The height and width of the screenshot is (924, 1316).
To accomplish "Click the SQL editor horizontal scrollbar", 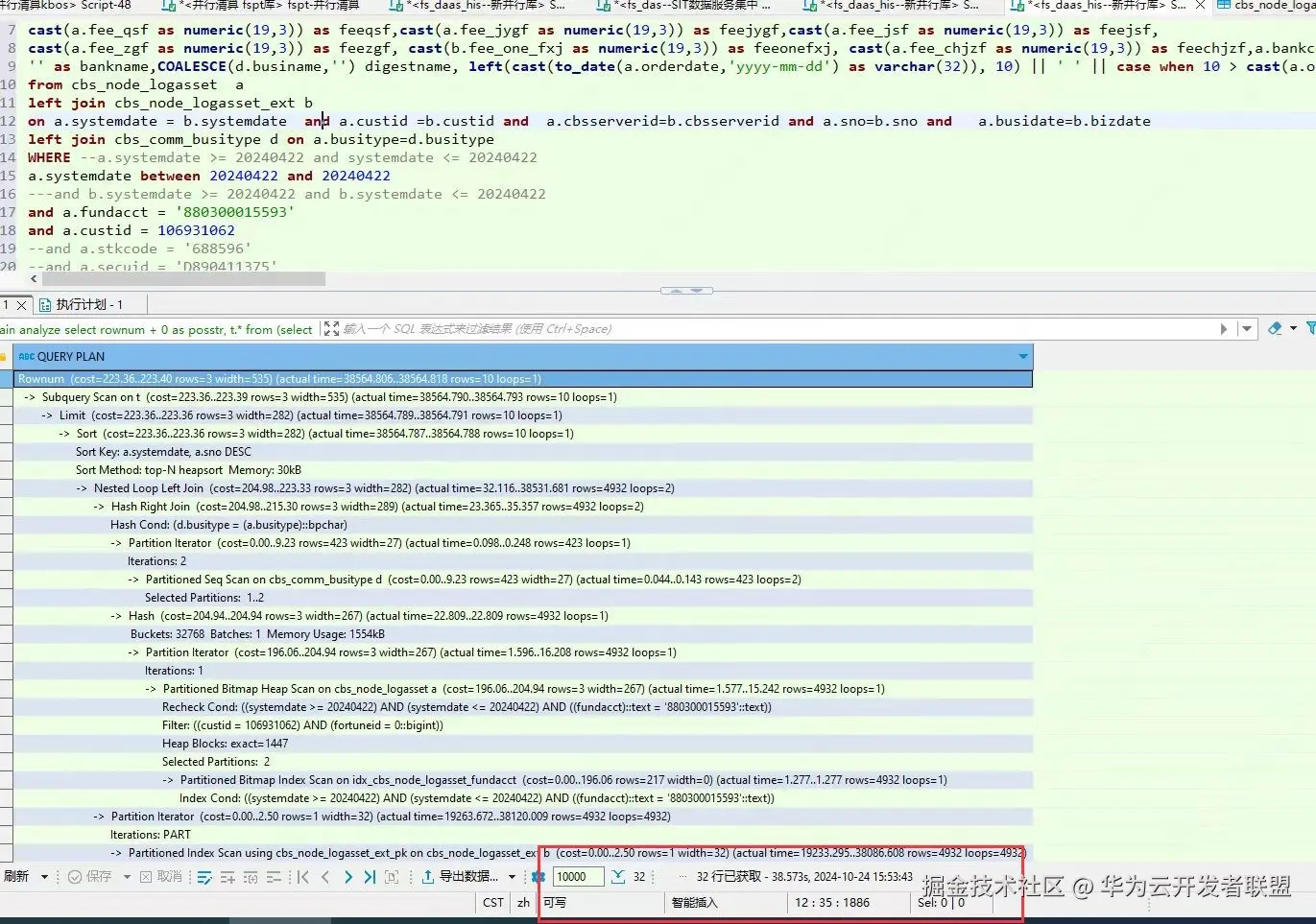I will pyautogui.click(x=181, y=279).
